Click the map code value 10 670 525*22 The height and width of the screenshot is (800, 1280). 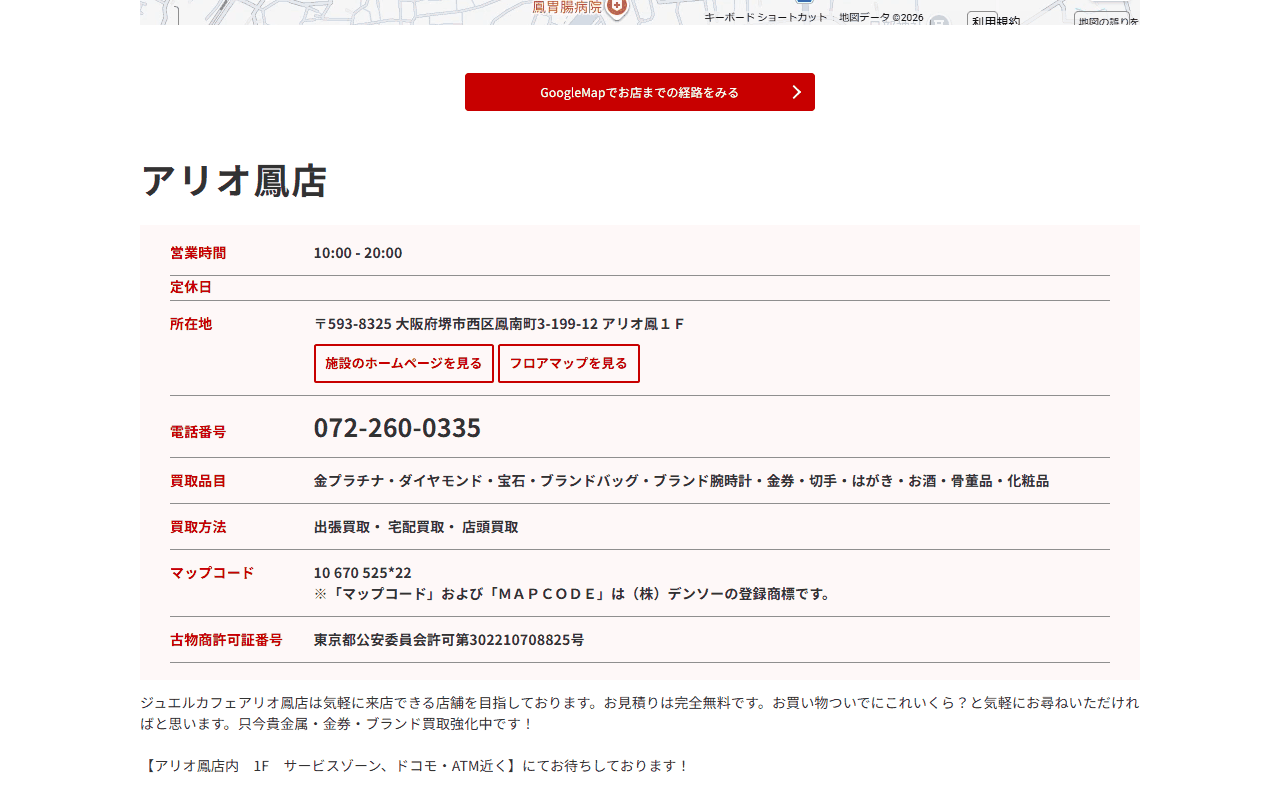pos(363,573)
